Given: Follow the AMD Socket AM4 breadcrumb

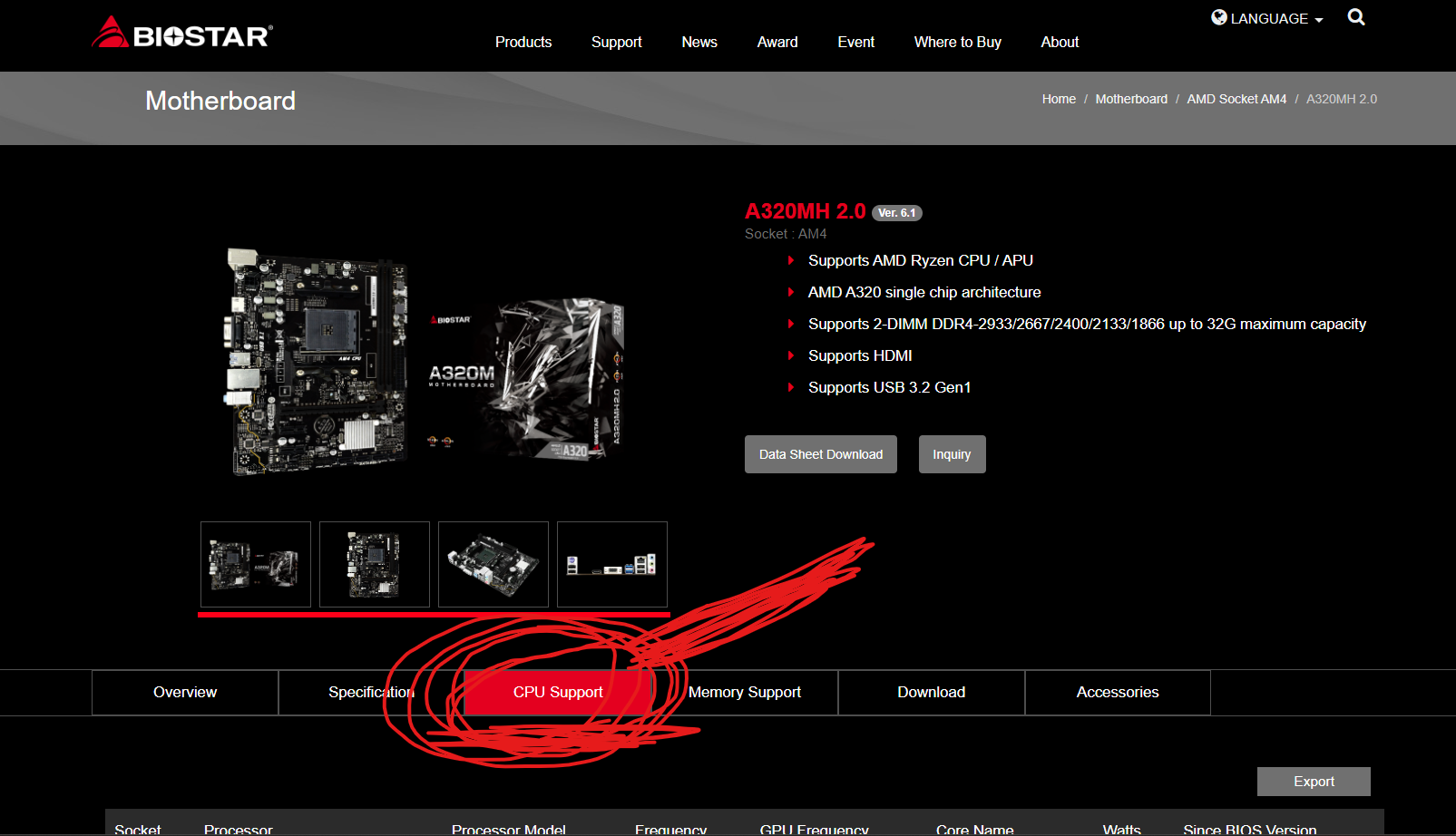Looking at the screenshot, I should 1236,99.
